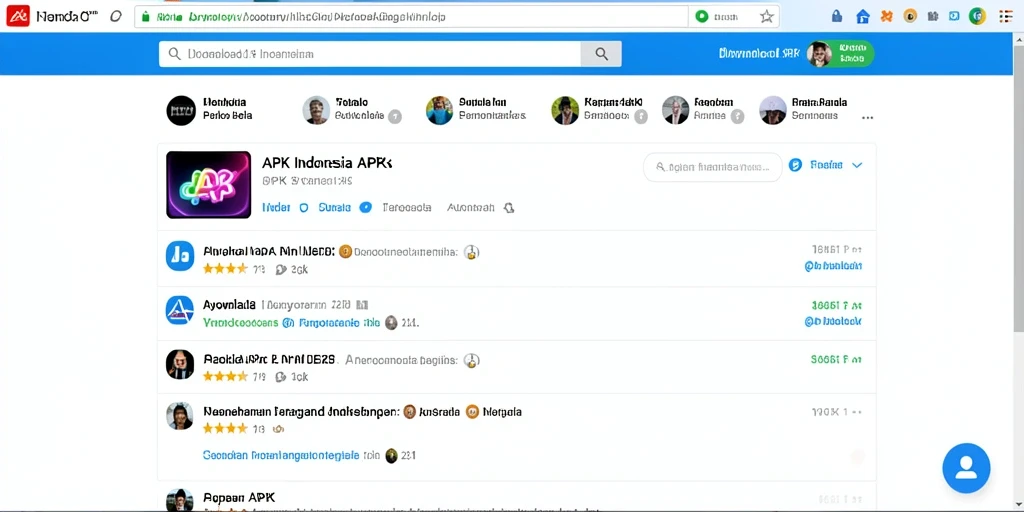This screenshot has height=512, width=1024.
Task: Click the floating blue user button
Action: pos(966,468)
